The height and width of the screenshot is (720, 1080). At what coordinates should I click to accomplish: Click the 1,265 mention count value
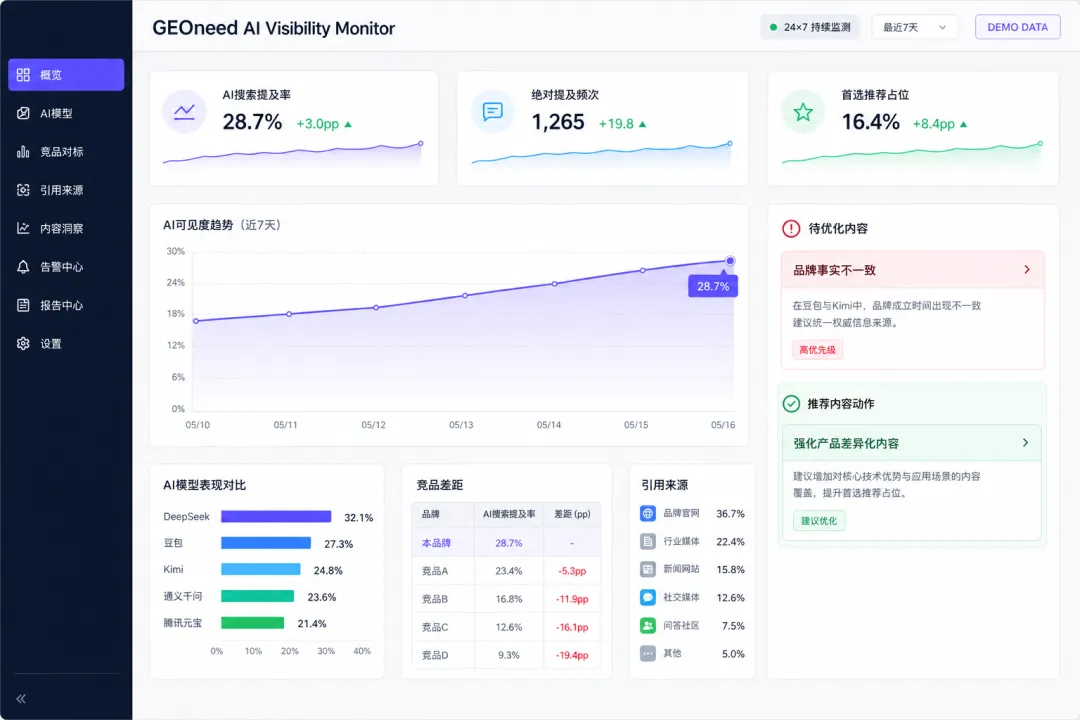558,122
